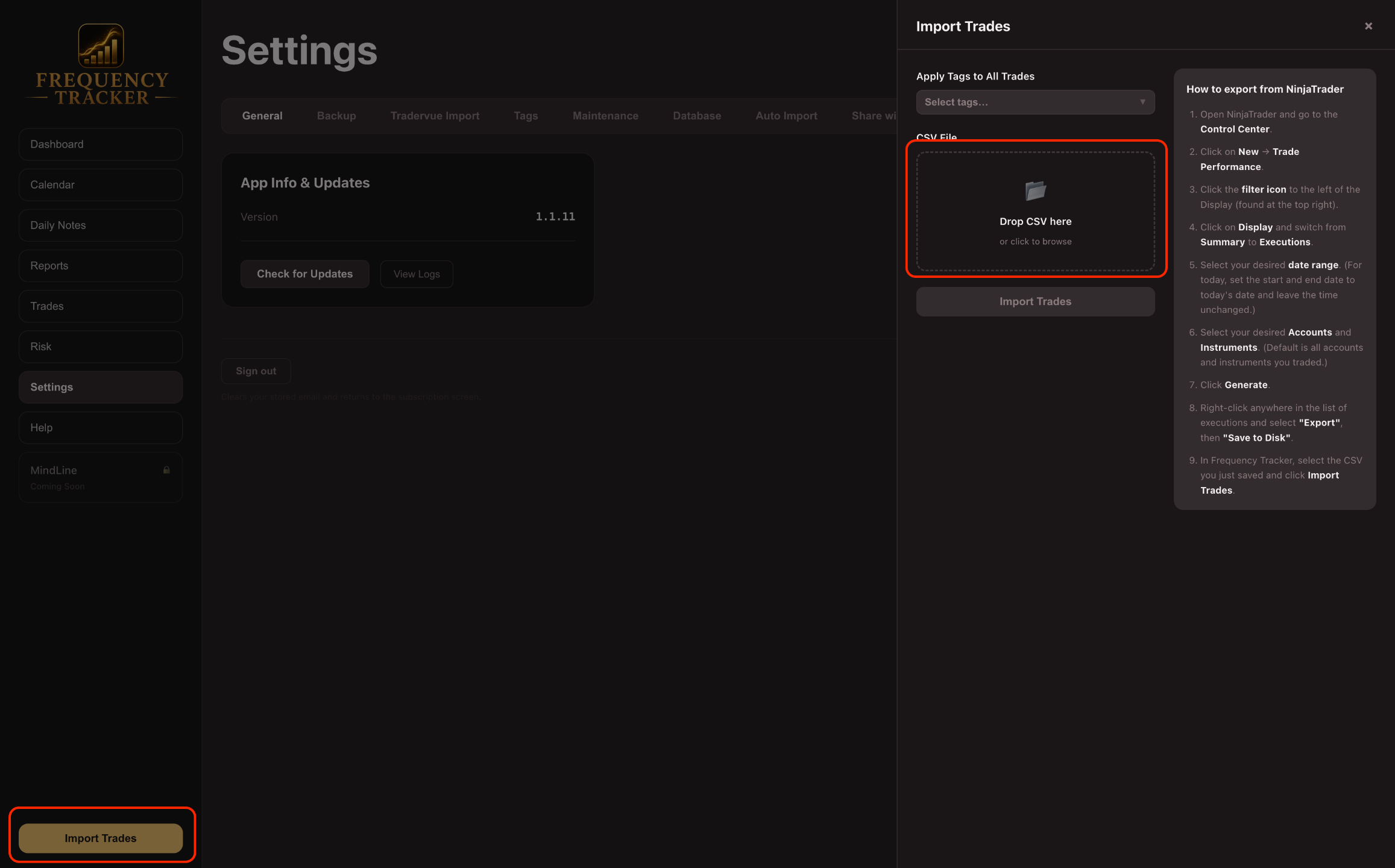Click the Version label

(259, 217)
